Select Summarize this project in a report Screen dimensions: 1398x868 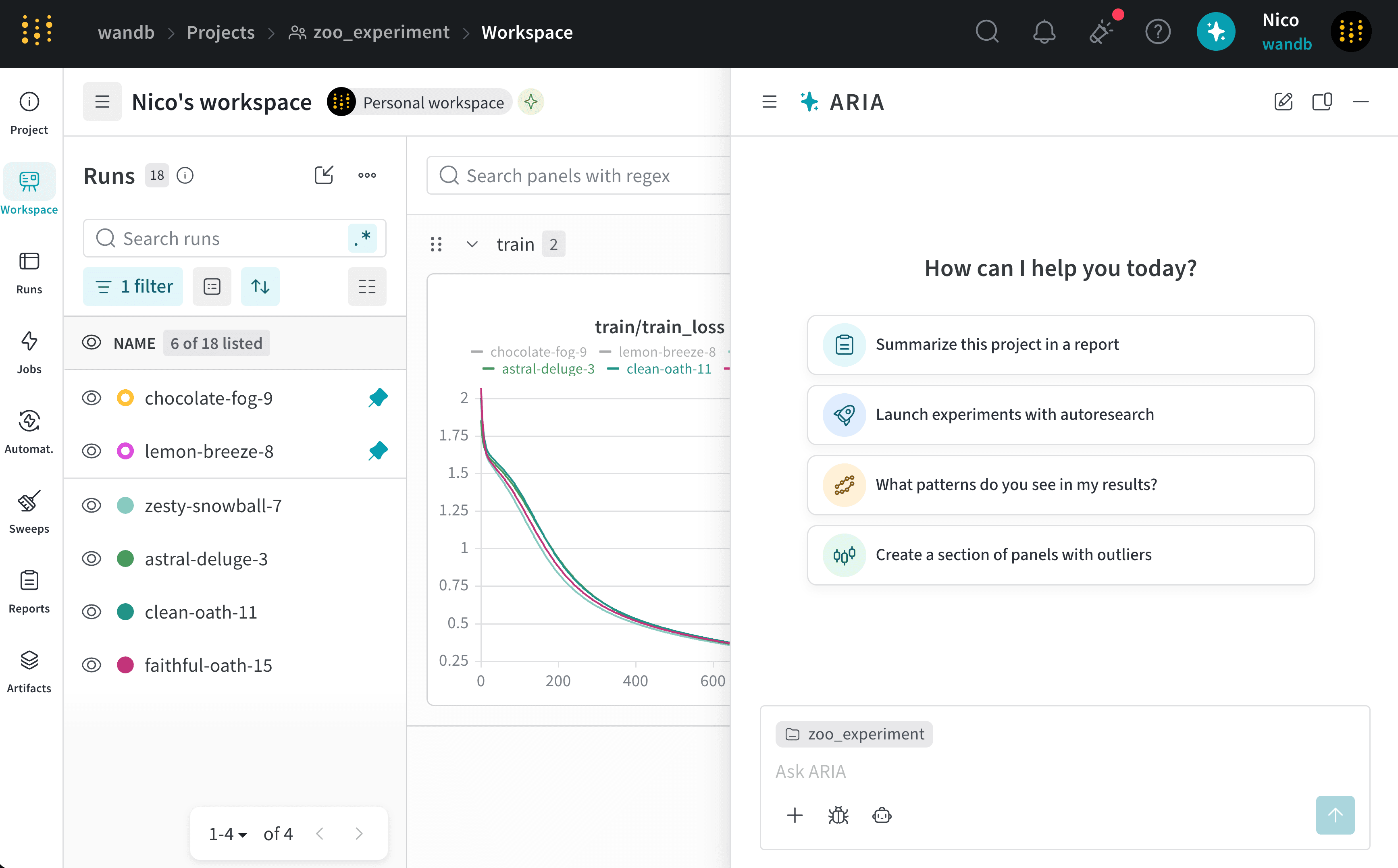coord(1061,345)
